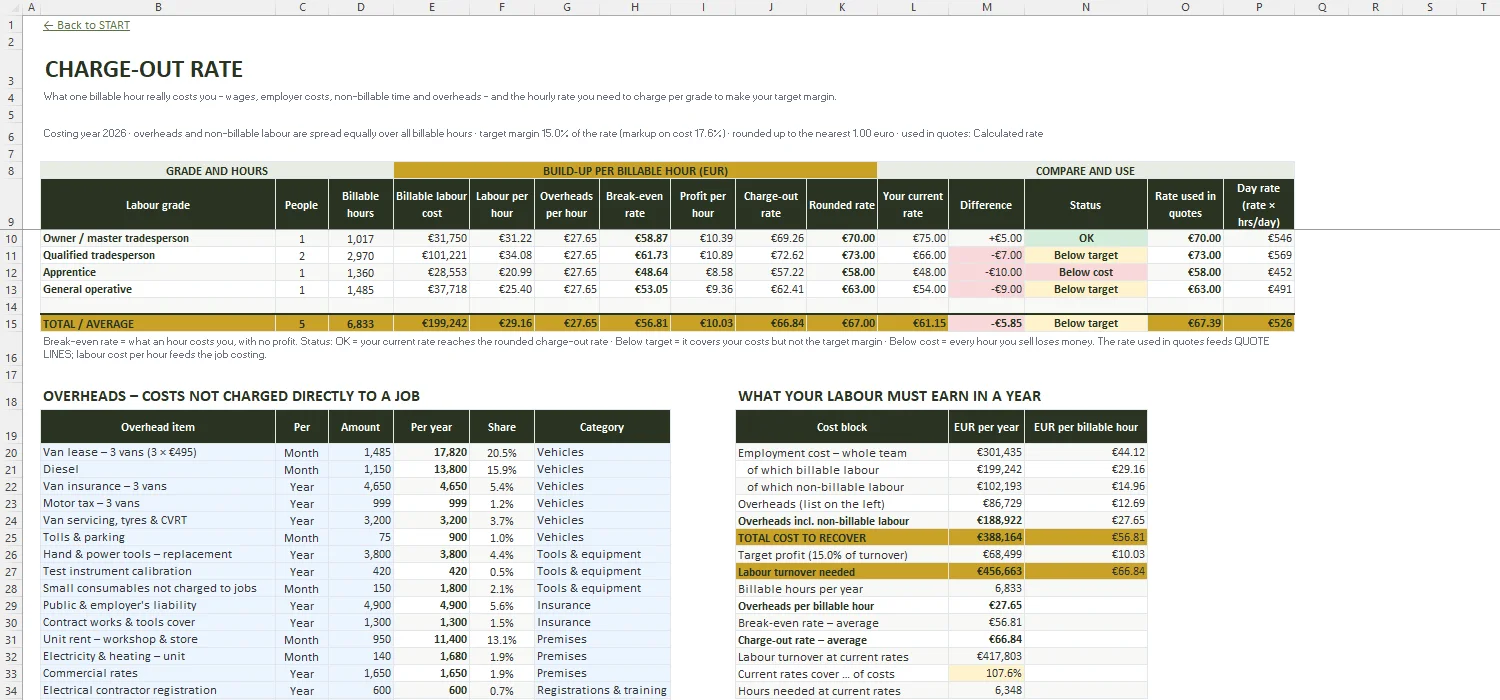Click 'BUILD-UP PER BILLABLE HOUR (EUR)' banner

pos(635,170)
